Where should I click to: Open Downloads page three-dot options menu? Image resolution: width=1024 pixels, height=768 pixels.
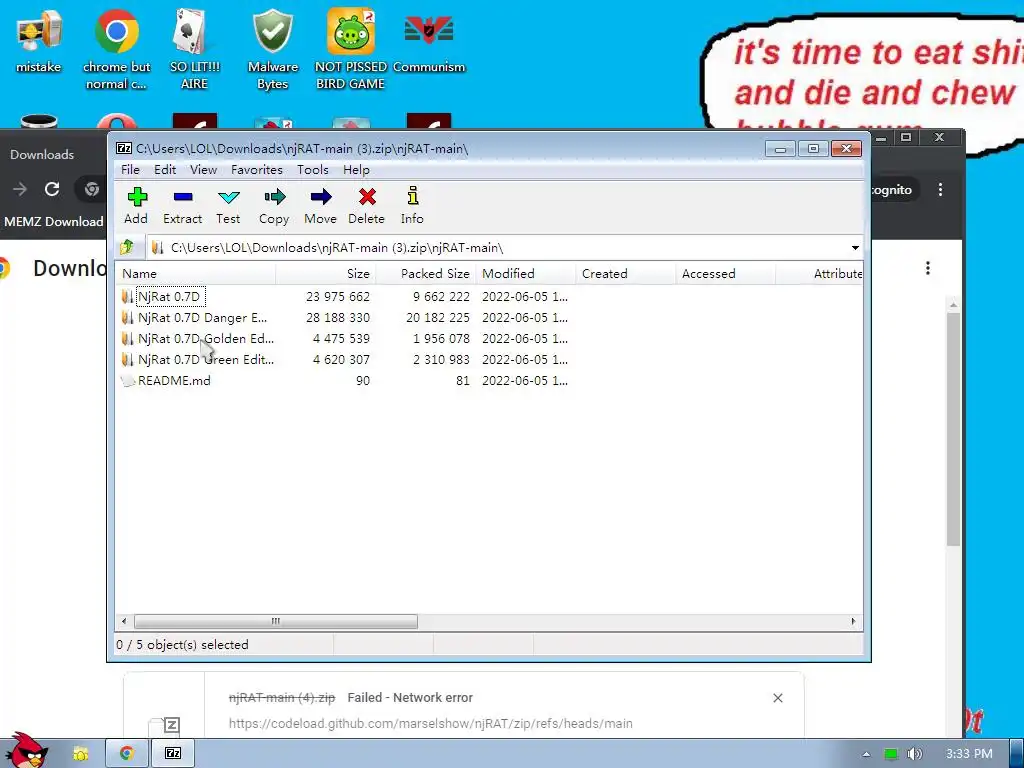[927, 268]
